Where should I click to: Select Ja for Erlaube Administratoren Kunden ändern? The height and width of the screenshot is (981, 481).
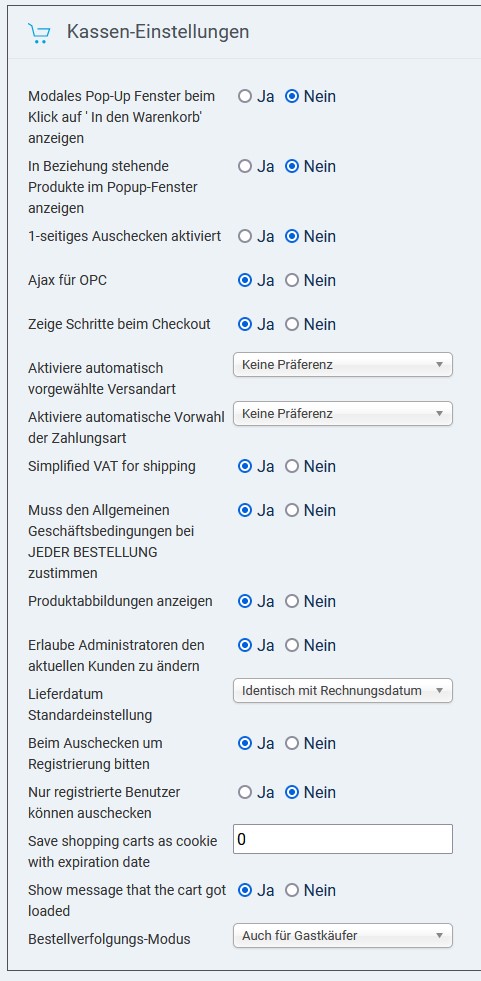tap(245, 645)
